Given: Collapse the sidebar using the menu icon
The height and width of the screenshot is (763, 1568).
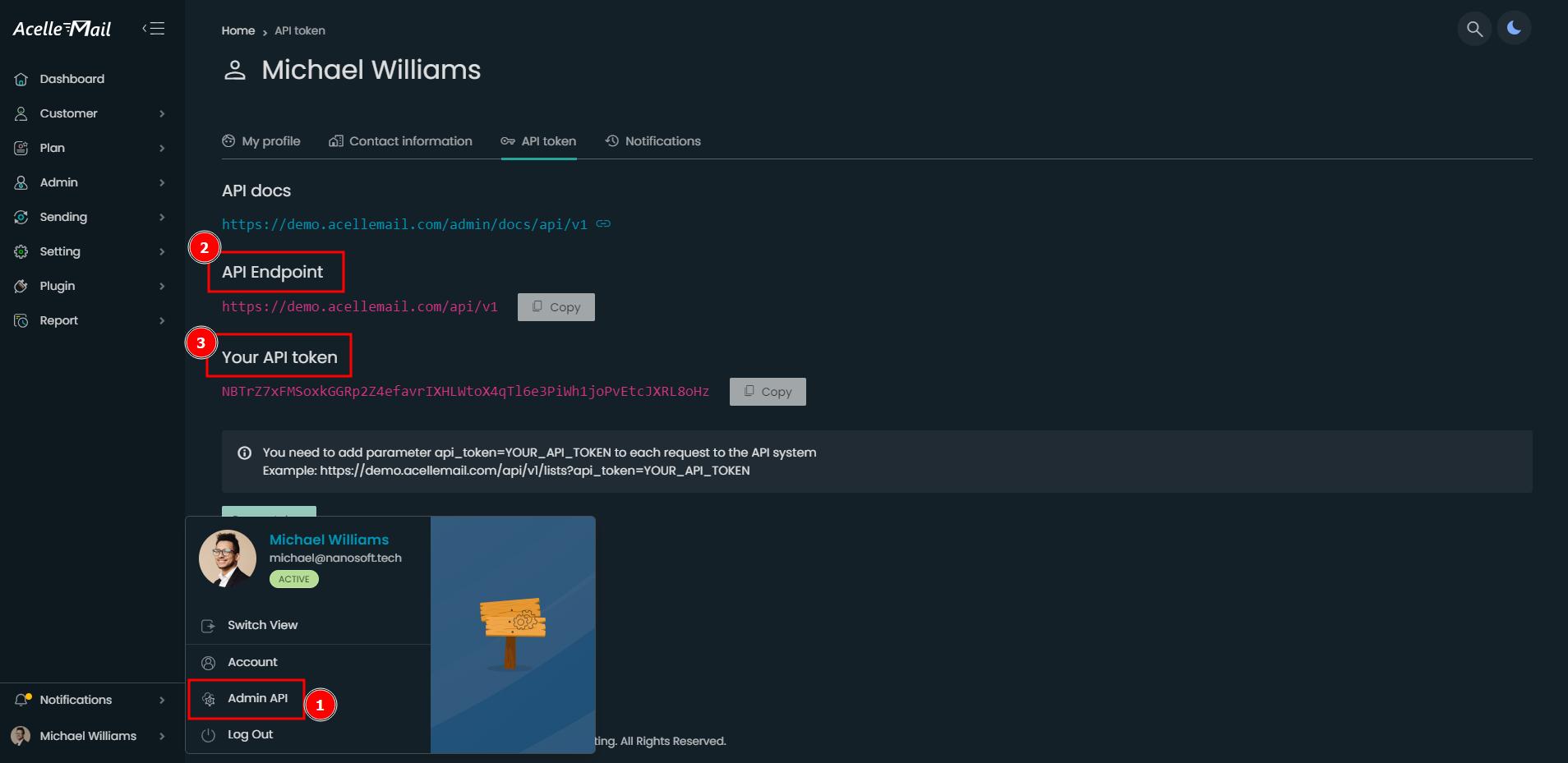Looking at the screenshot, I should point(154,29).
